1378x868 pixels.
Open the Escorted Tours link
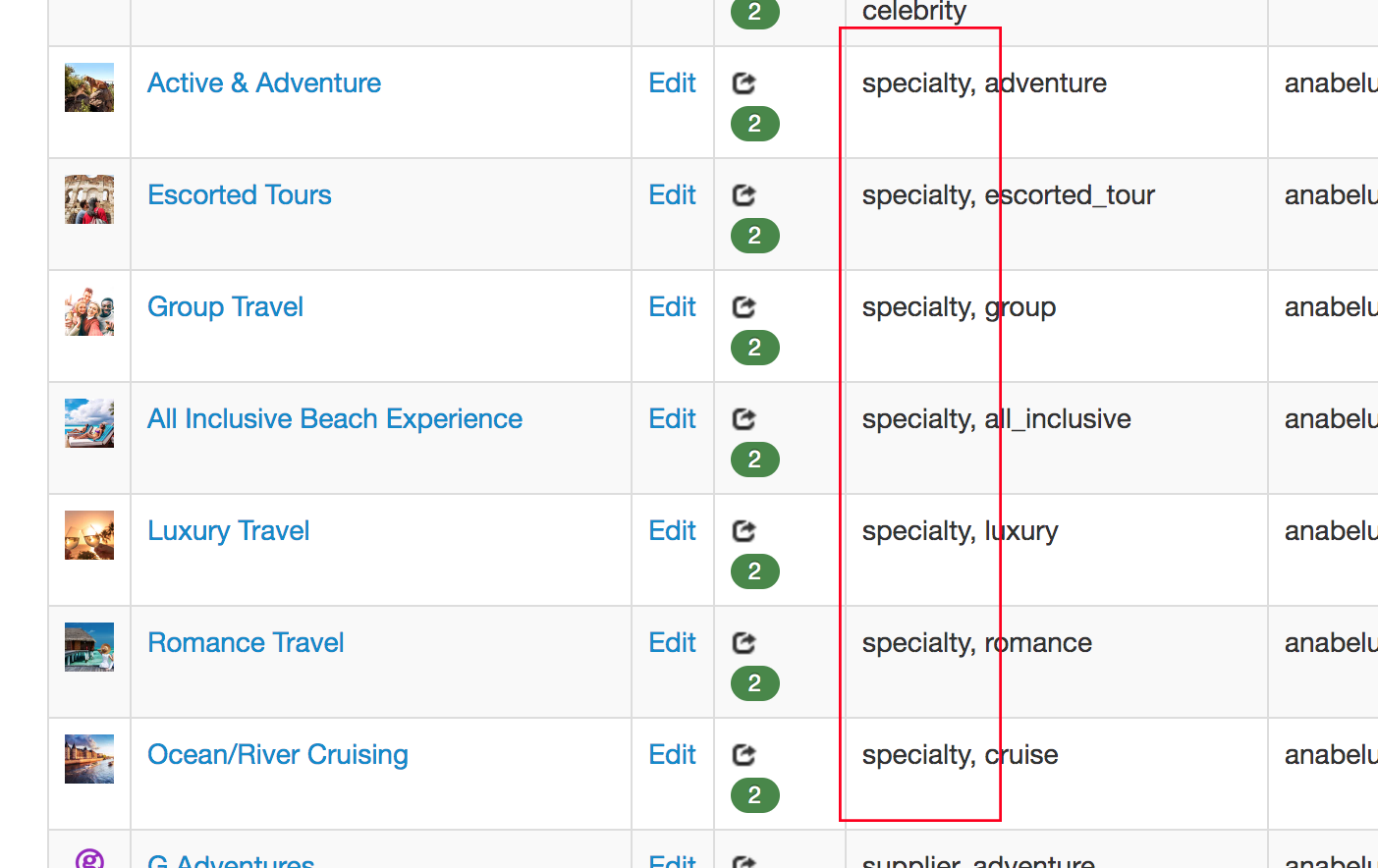pyautogui.click(x=240, y=195)
